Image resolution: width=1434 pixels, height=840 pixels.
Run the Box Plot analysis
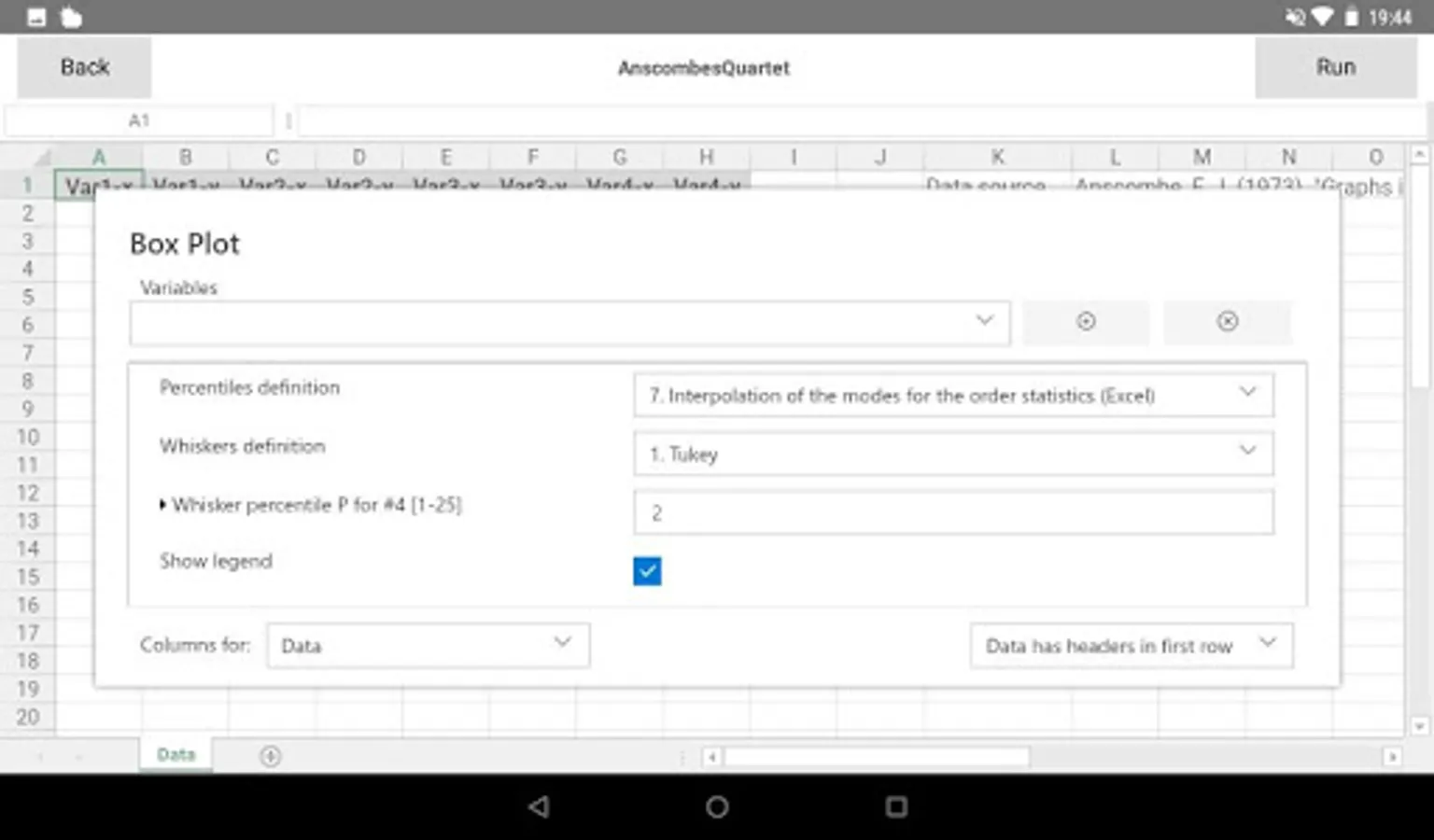[1336, 67]
